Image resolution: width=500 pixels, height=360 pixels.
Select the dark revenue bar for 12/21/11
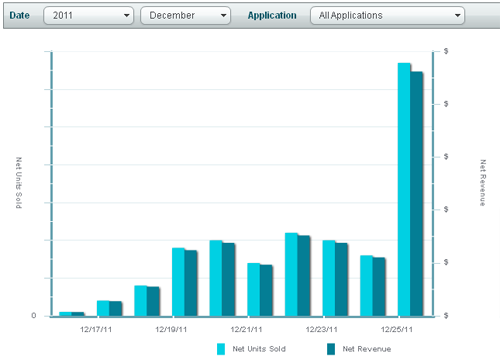coord(266,290)
